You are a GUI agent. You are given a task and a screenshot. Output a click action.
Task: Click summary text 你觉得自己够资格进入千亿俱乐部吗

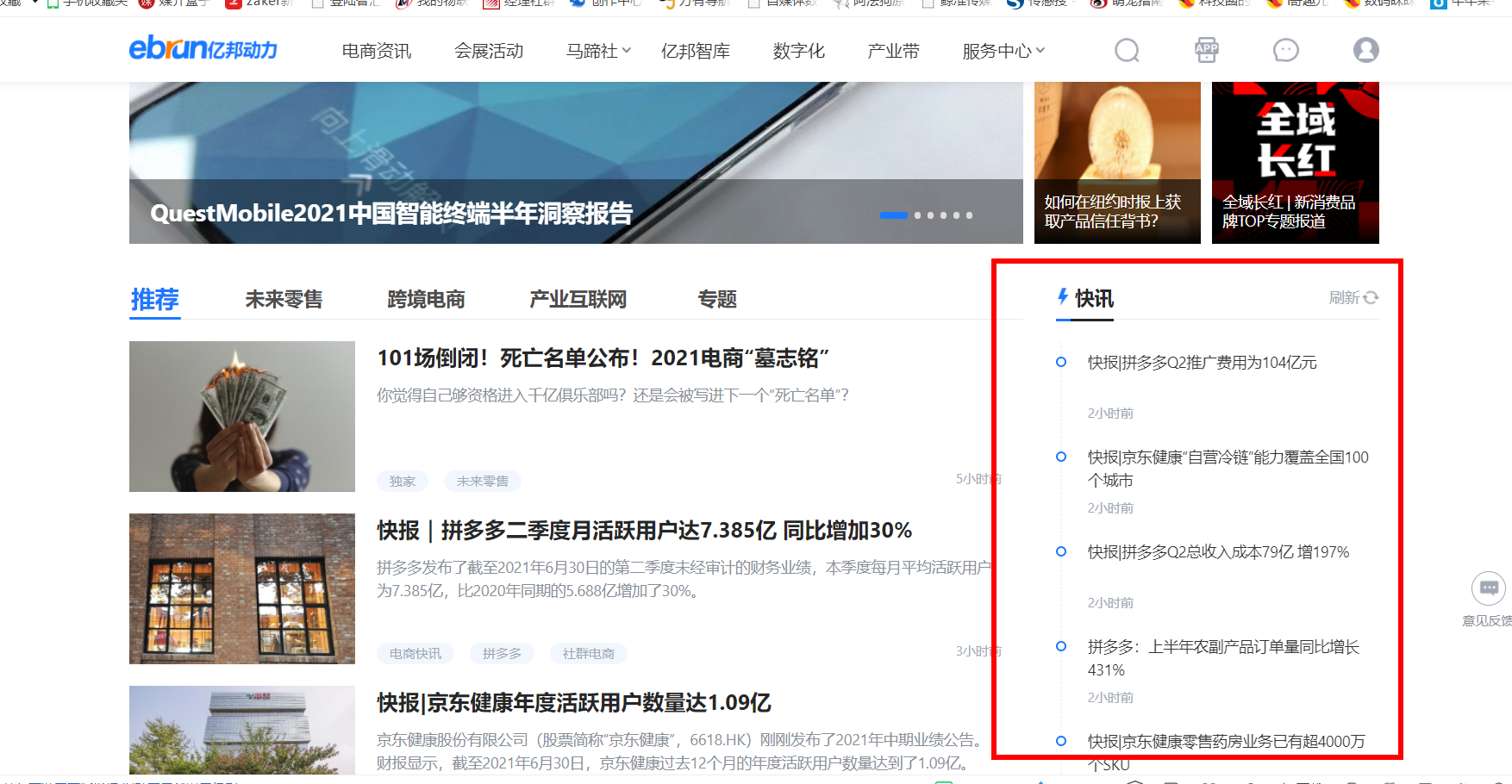[x=613, y=395]
